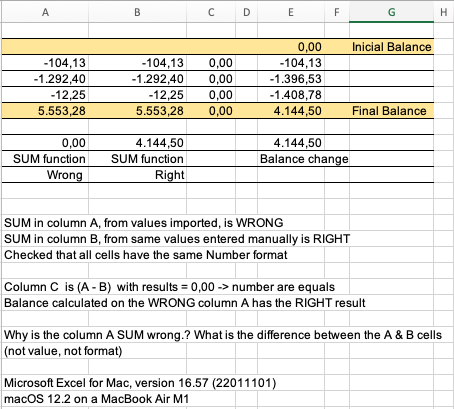The width and height of the screenshot is (454, 409).
Task: Click the 'Inicial Balance' label cell
Action: (391, 47)
